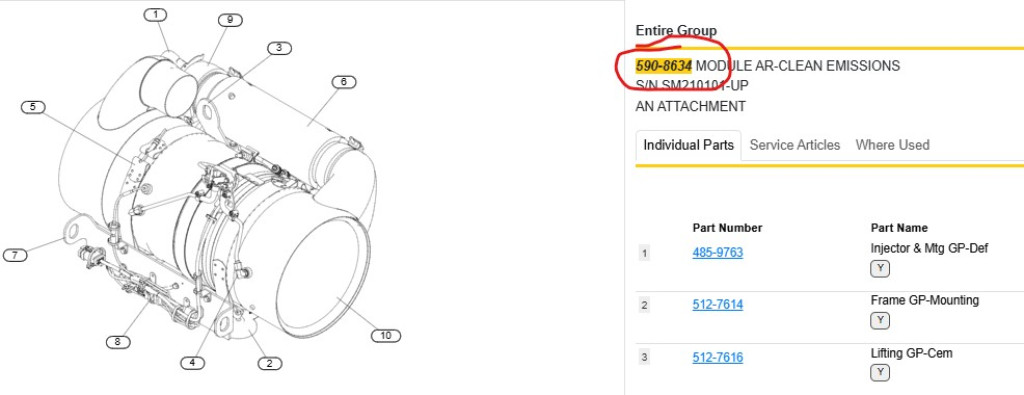
Task: Click Y badge under Injector & Mtg GP-Def
Action: [880, 268]
